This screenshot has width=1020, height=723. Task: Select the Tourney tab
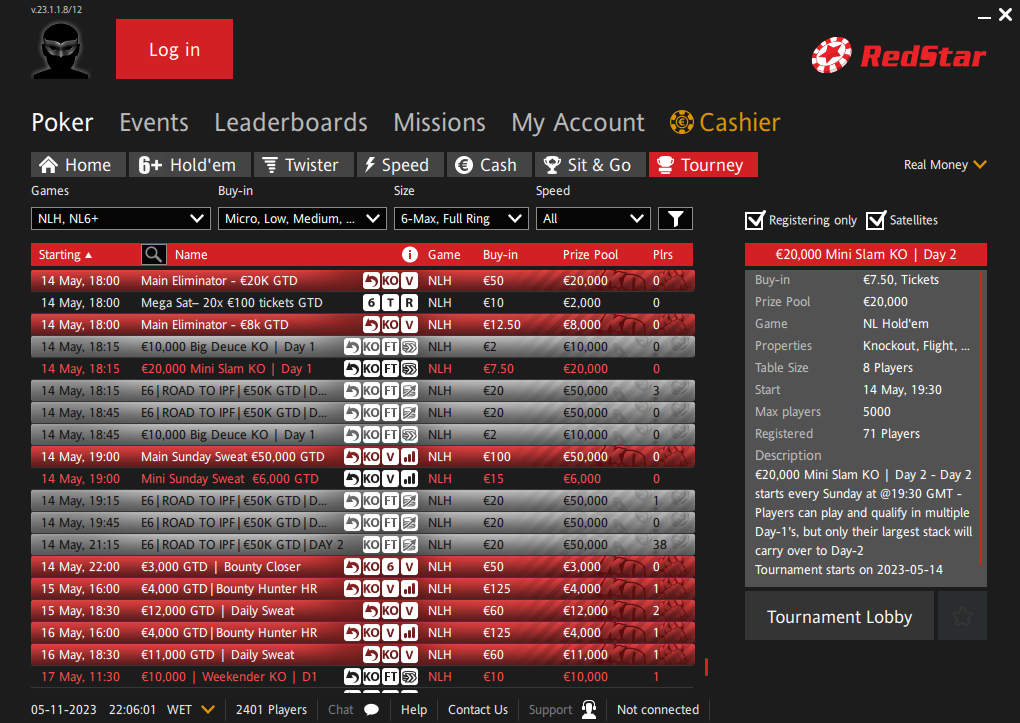tap(703, 165)
